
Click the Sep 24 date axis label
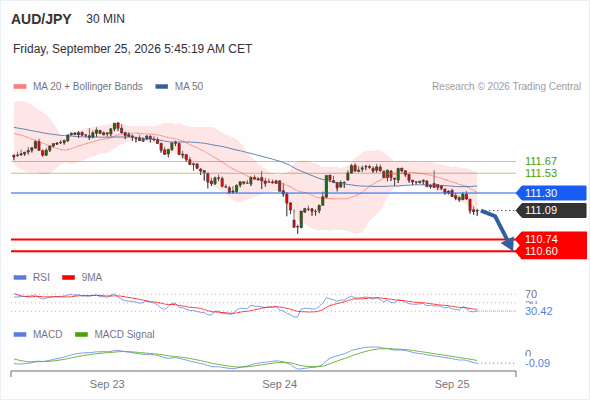[280, 384]
